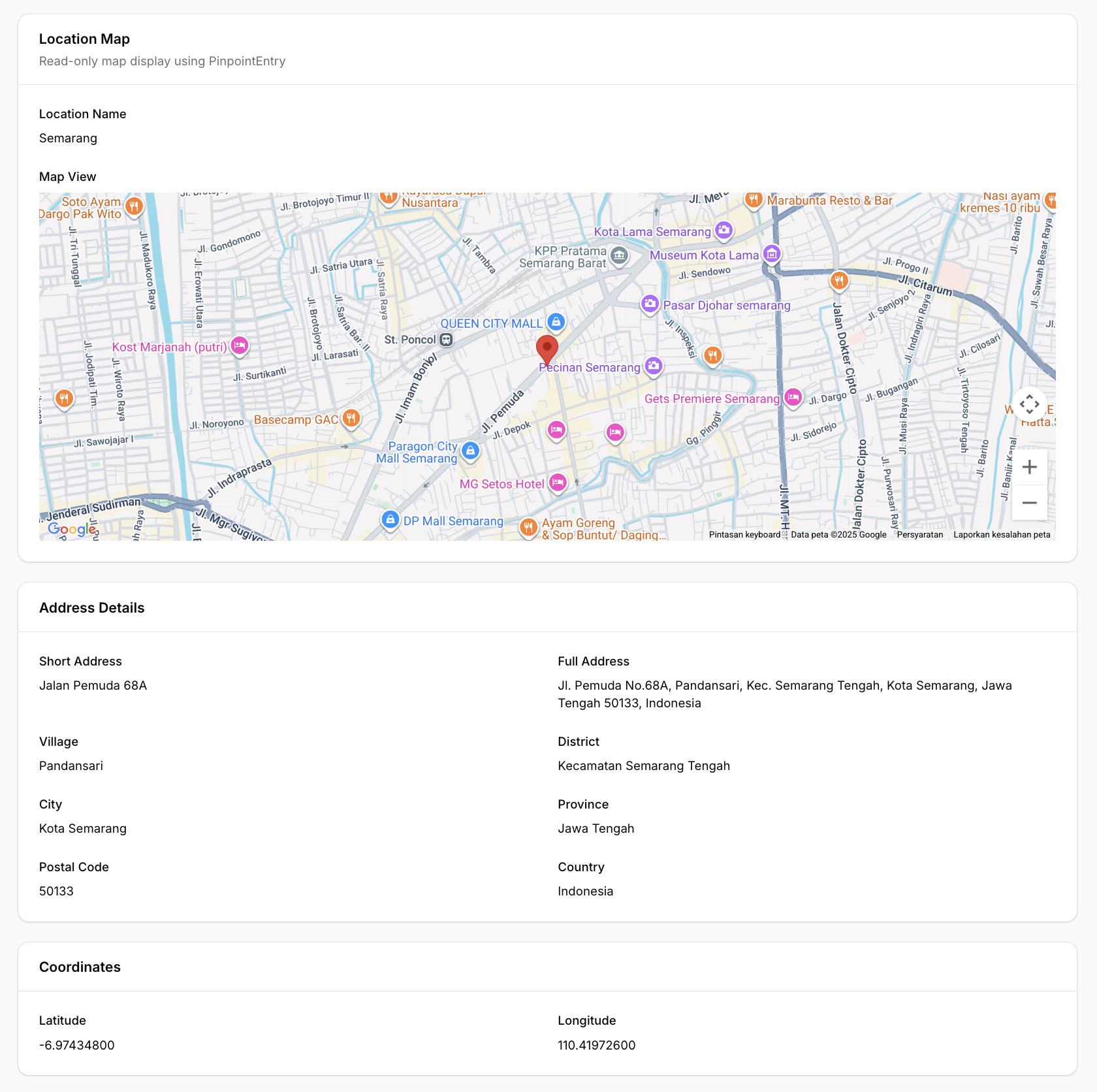Toggle the fullscreen map pan control

click(x=1030, y=404)
